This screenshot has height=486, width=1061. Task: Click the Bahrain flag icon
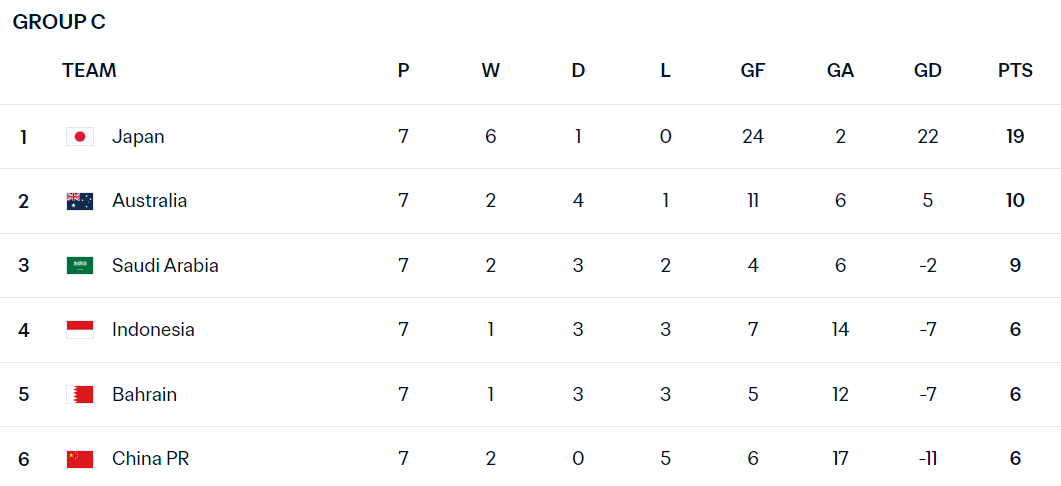click(80, 395)
